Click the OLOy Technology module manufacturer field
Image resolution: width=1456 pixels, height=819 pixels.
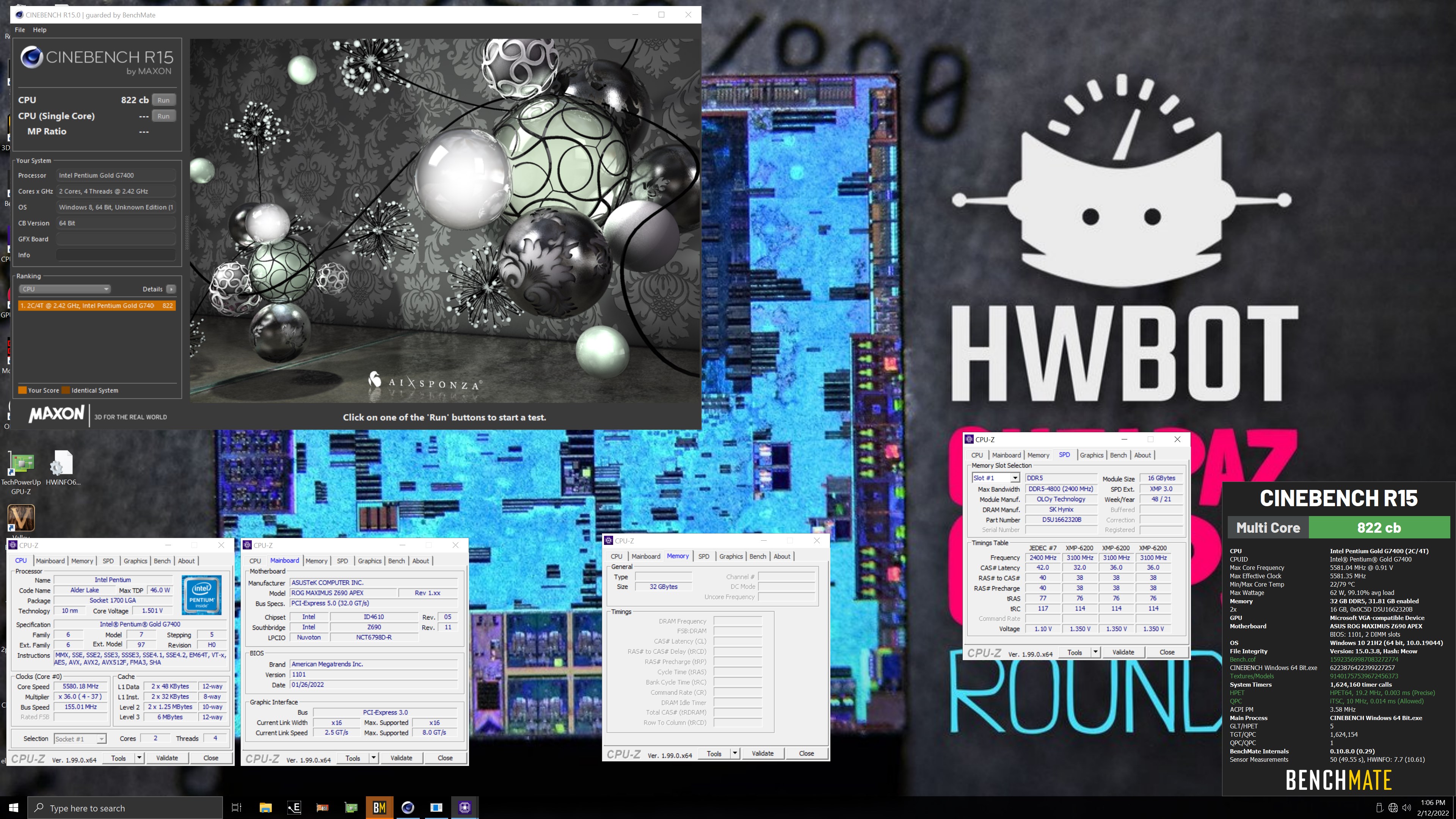click(x=1061, y=499)
